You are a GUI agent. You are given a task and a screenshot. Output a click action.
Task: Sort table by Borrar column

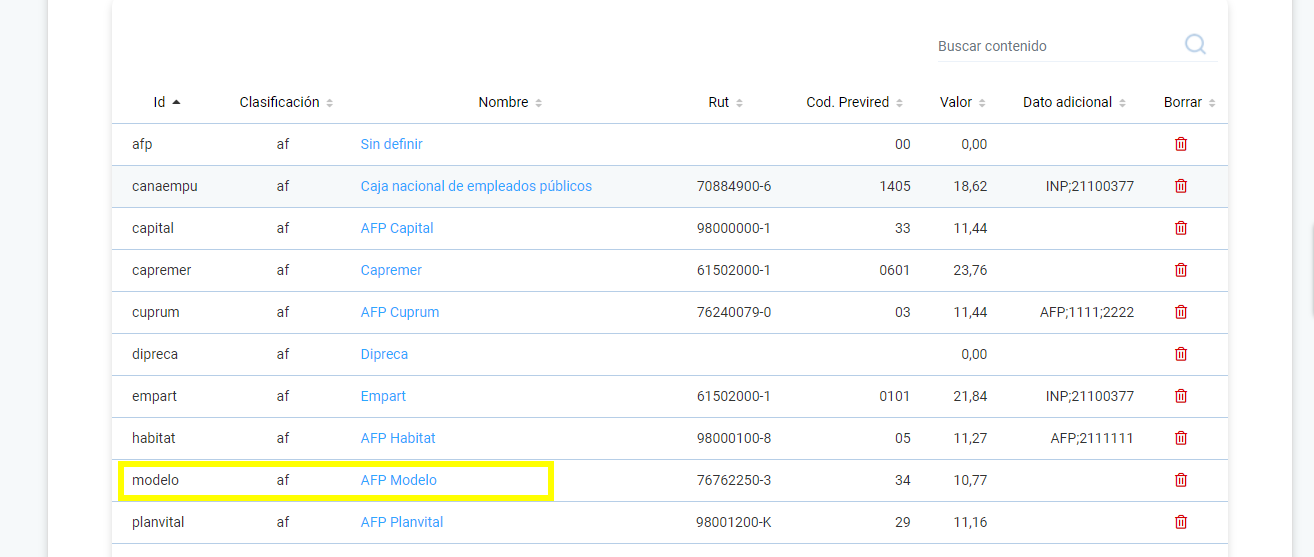(1189, 102)
